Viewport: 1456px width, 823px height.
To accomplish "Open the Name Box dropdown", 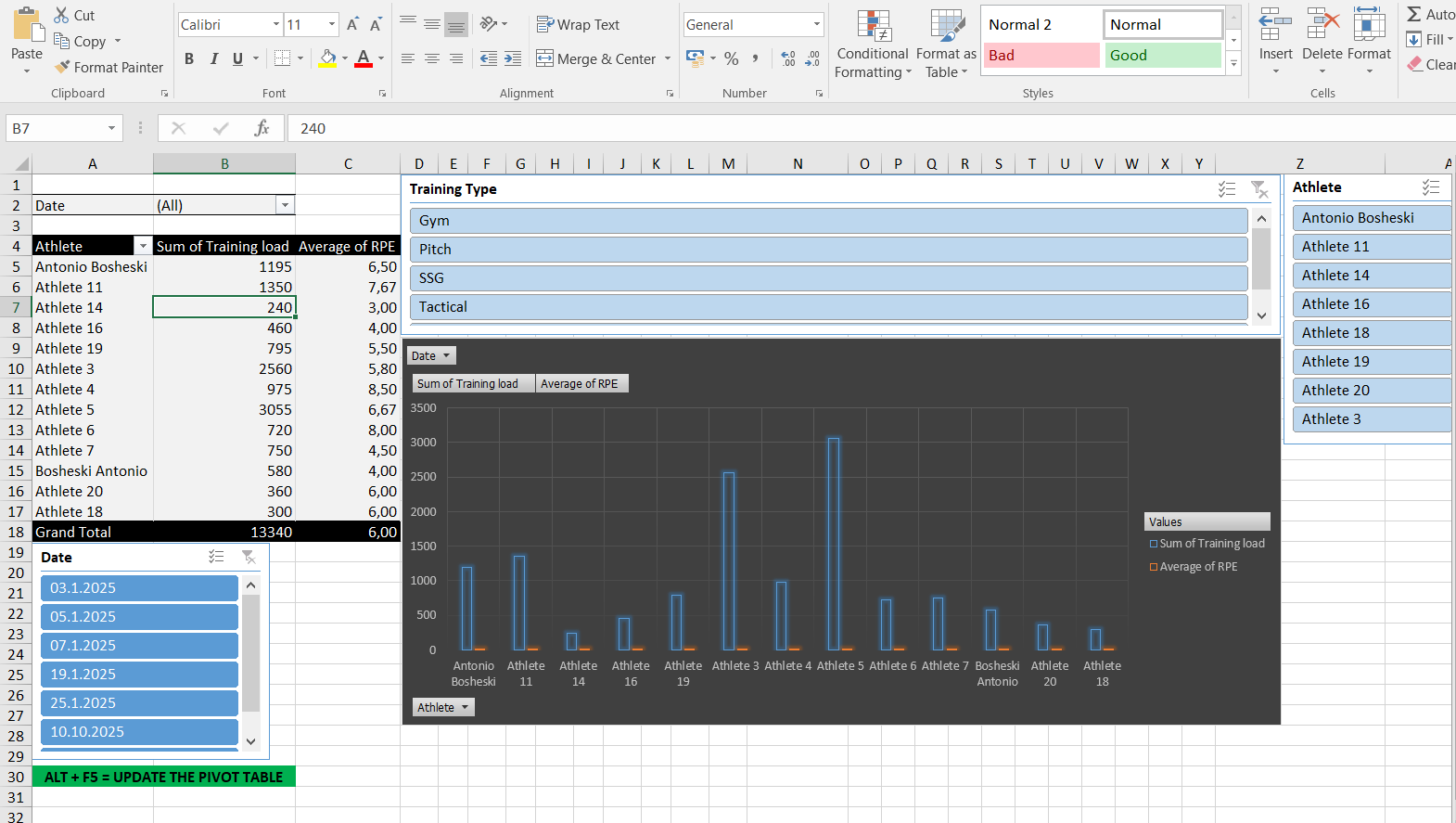I will (x=111, y=128).
